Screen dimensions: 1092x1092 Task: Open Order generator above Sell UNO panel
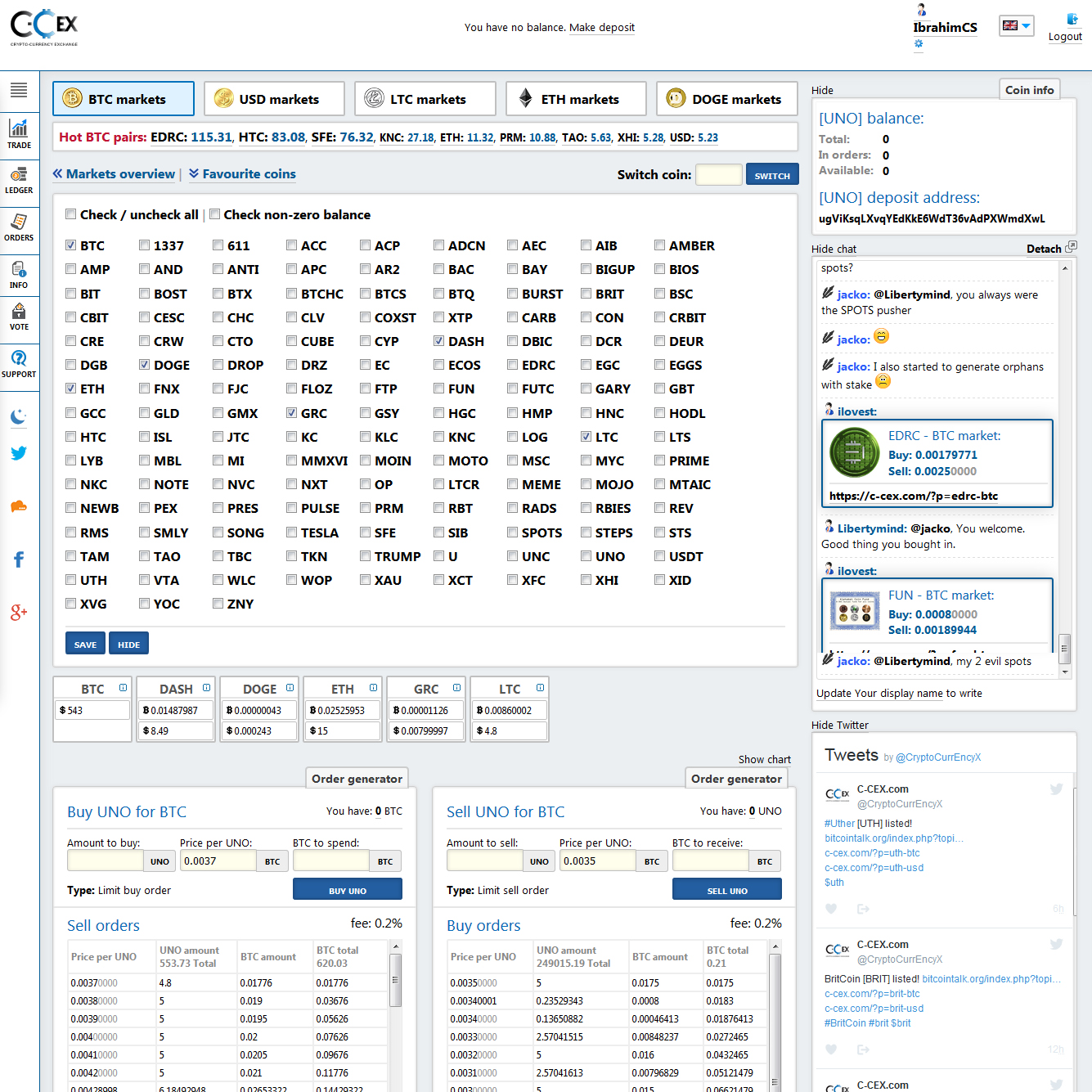tap(736, 778)
